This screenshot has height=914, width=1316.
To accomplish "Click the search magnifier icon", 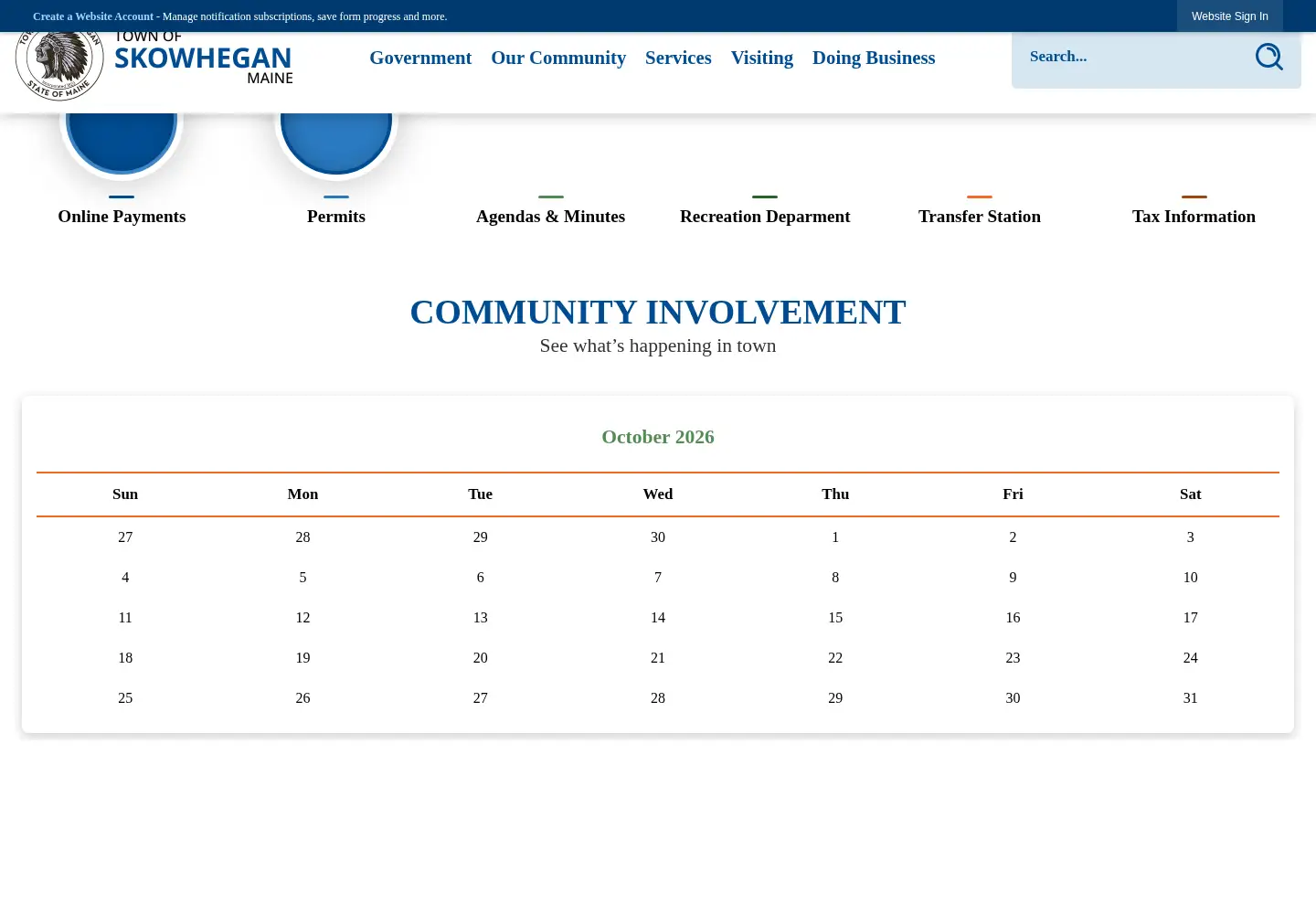I will pyautogui.click(x=1268, y=57).
